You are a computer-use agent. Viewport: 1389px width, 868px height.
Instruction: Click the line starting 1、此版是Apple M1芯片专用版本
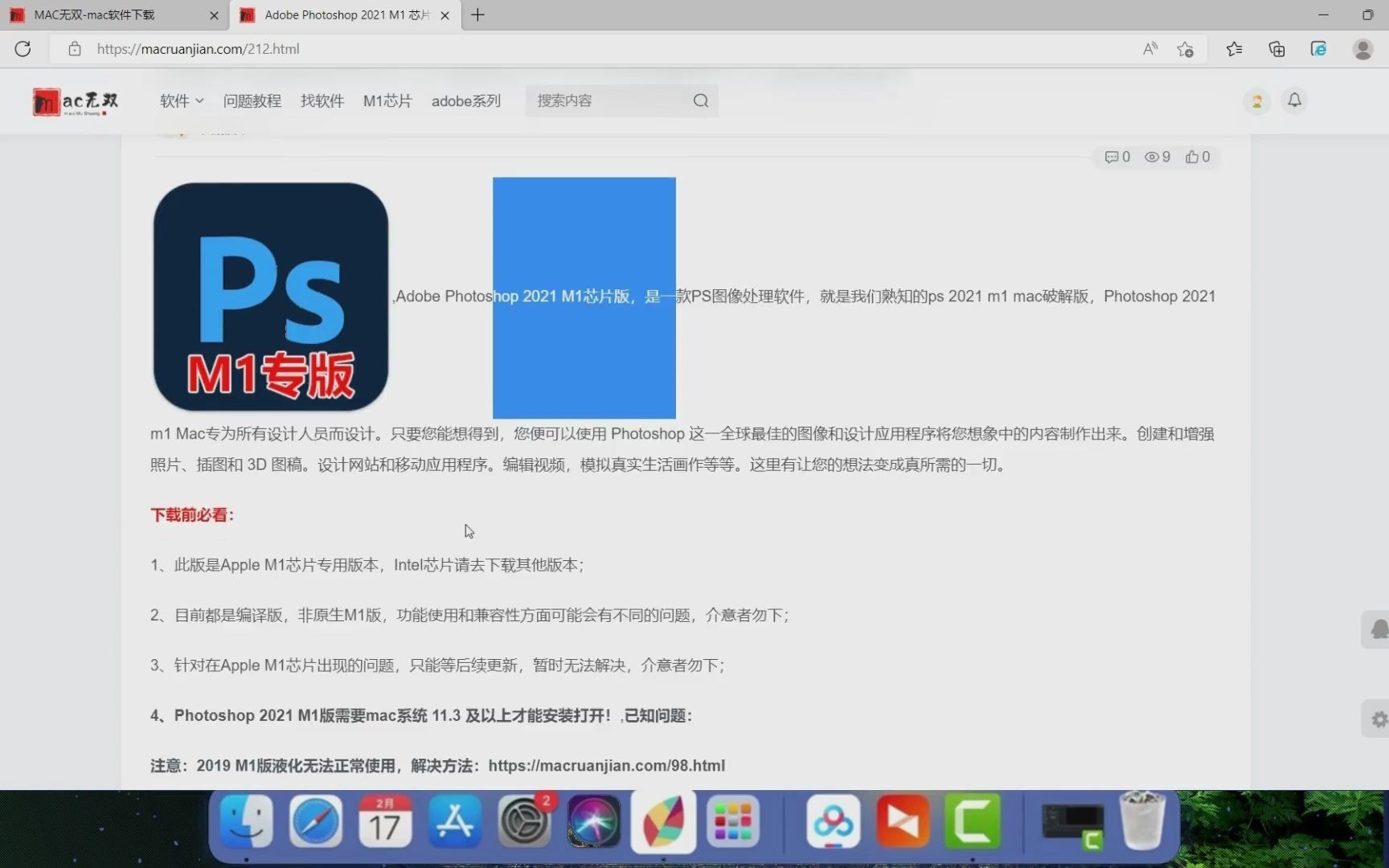pos(367,565)
